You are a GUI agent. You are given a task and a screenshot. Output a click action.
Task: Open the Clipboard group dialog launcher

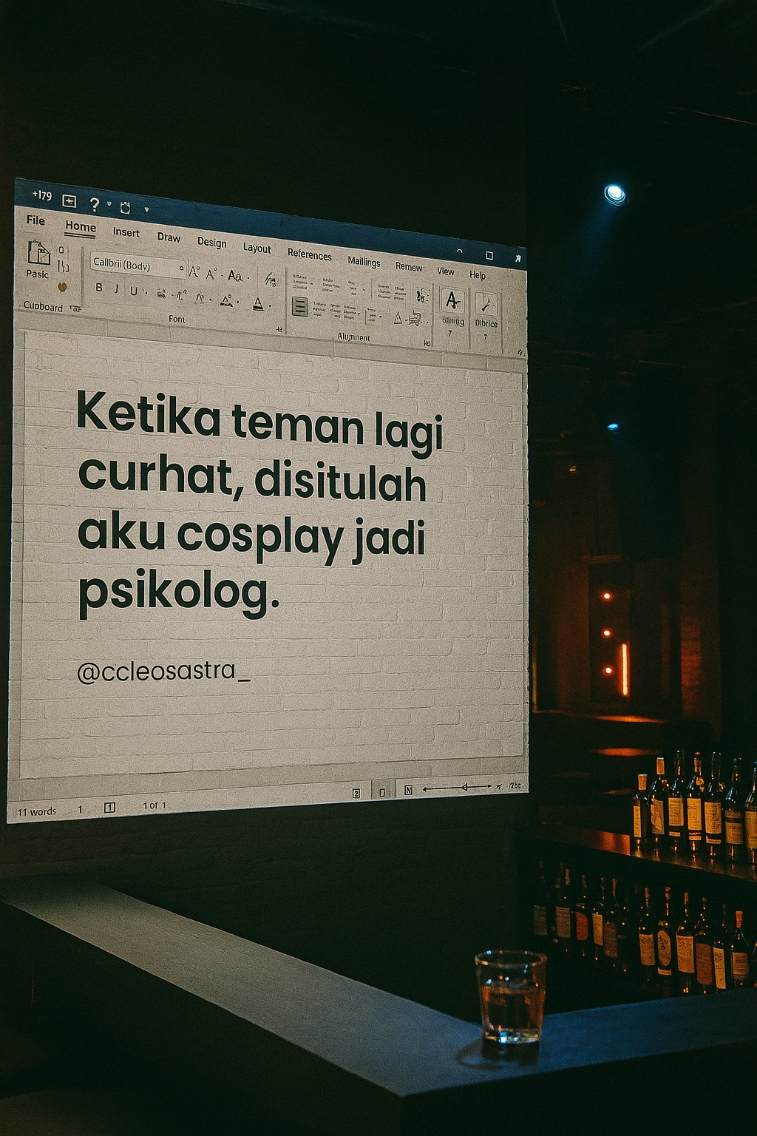(x=75, y=309)
